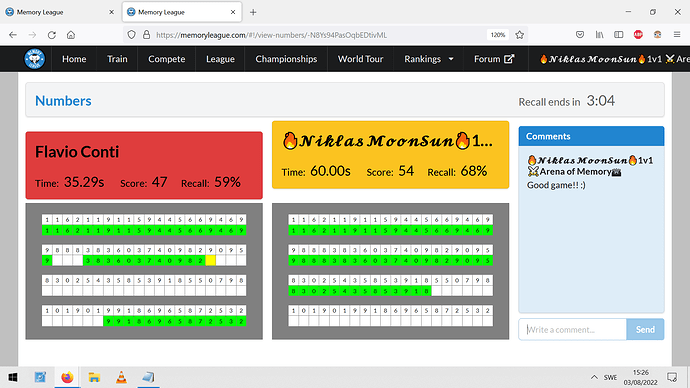
Task: Open the Windows Start menu
Action: (x=13, y=377)
